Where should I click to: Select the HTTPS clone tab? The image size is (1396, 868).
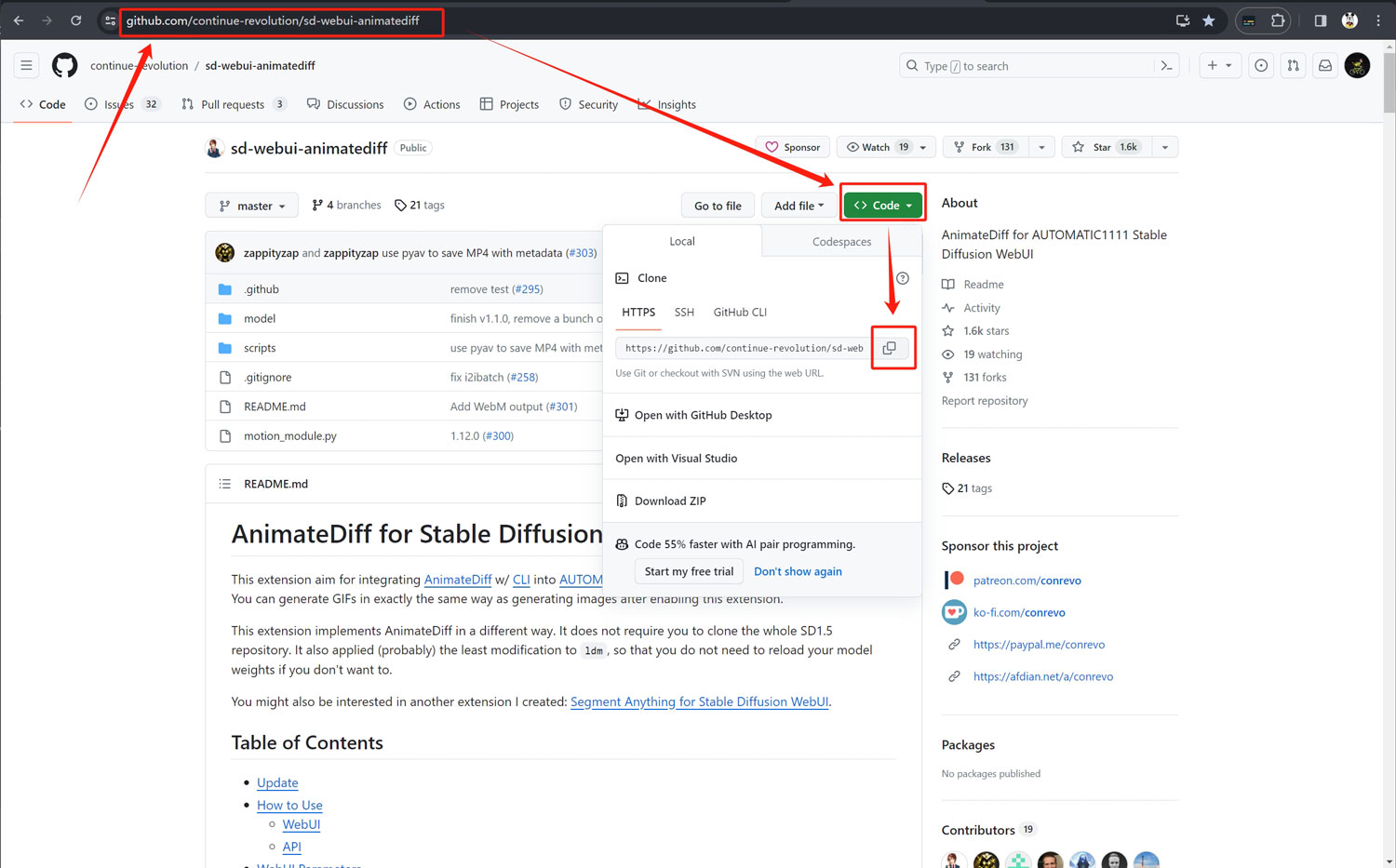pyautogui.click(x=638, y=313)
